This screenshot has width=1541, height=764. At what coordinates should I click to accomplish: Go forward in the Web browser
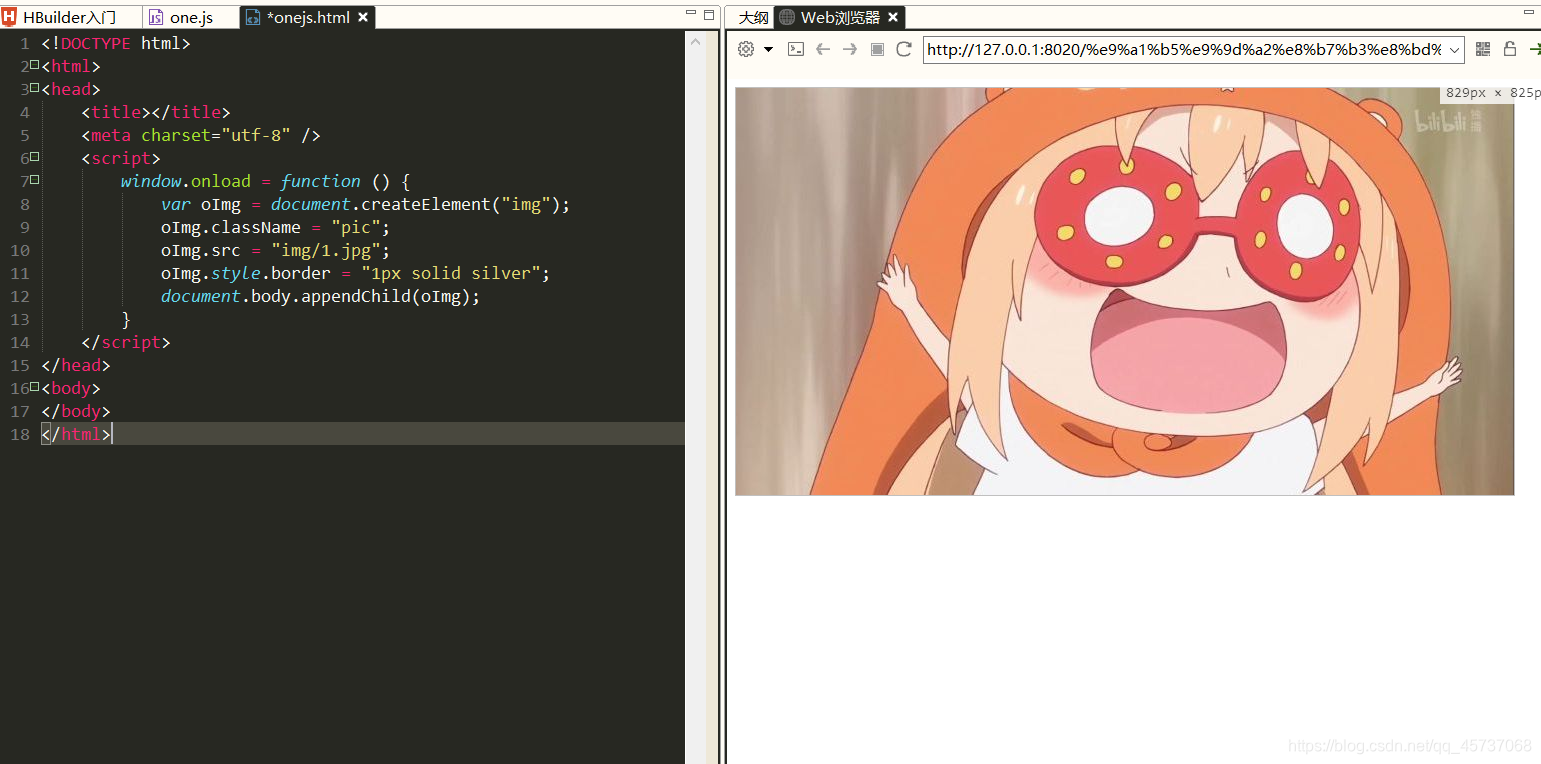click(850, 49)
